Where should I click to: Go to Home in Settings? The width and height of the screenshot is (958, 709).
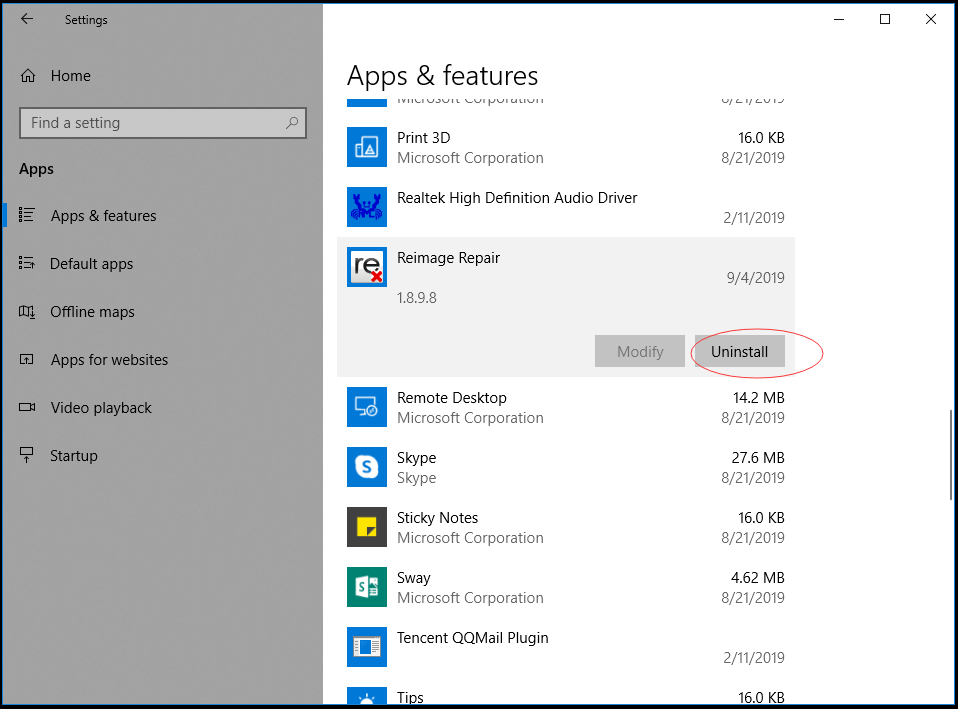(x=70, y=76)
